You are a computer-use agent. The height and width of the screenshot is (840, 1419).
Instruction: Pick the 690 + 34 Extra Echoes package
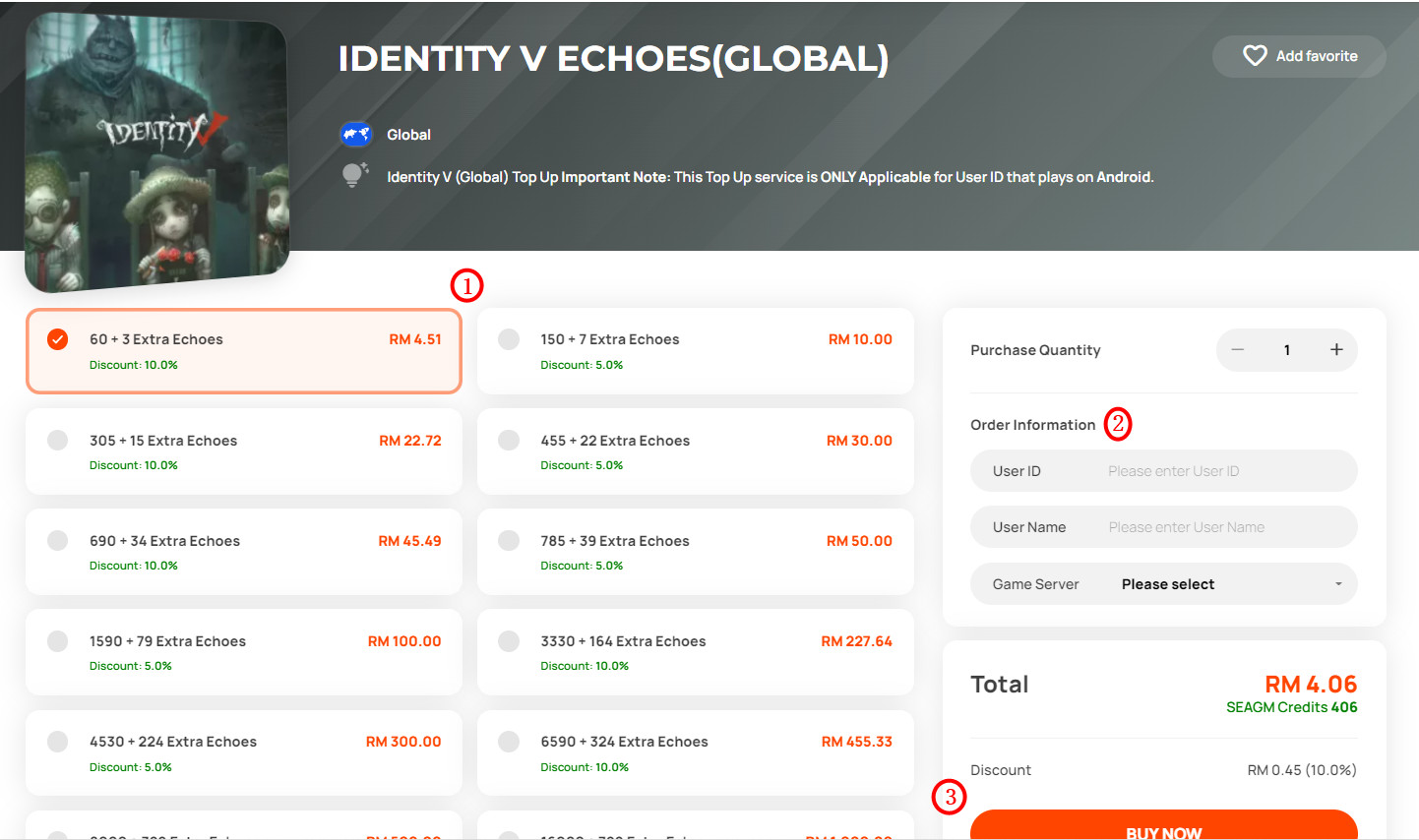pos(244,552)
